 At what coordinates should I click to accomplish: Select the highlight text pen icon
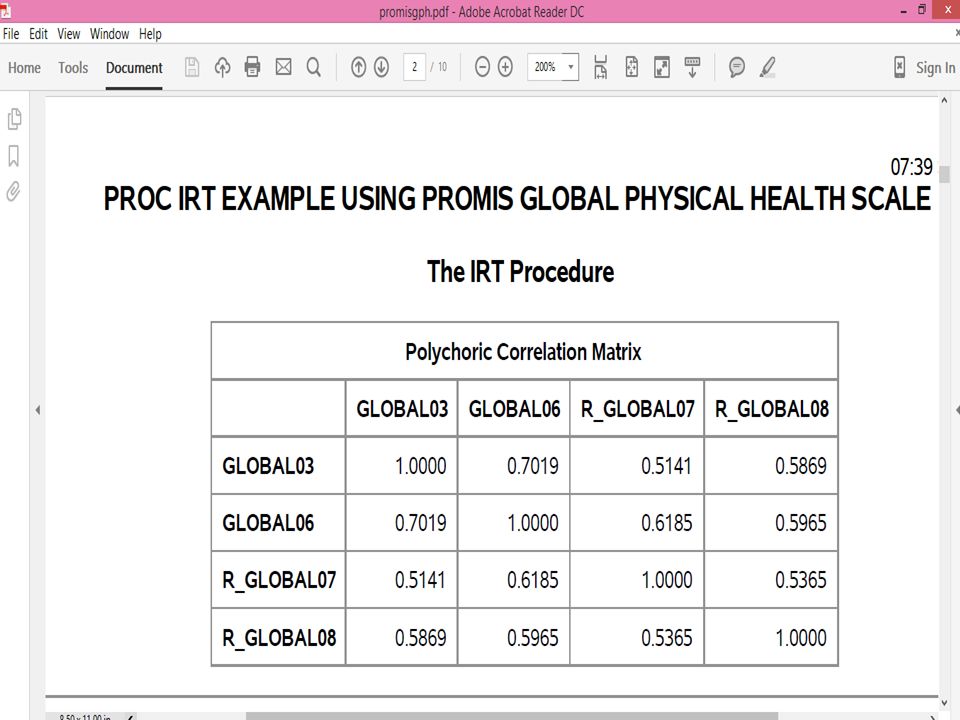pyautogui.click(x=768, y=67)
